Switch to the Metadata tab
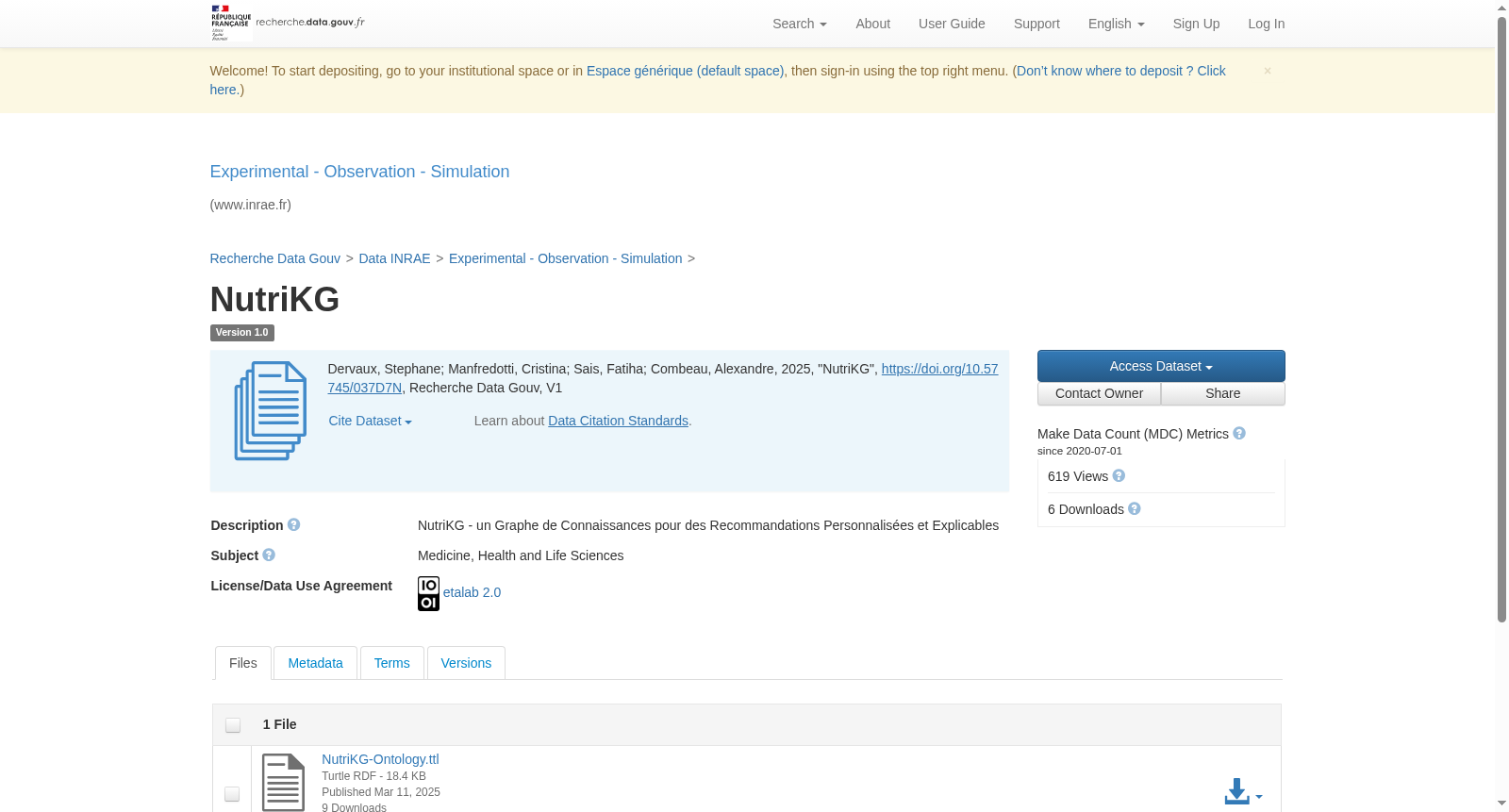This screenshot has width=1509, height=812. click(316, 663)
